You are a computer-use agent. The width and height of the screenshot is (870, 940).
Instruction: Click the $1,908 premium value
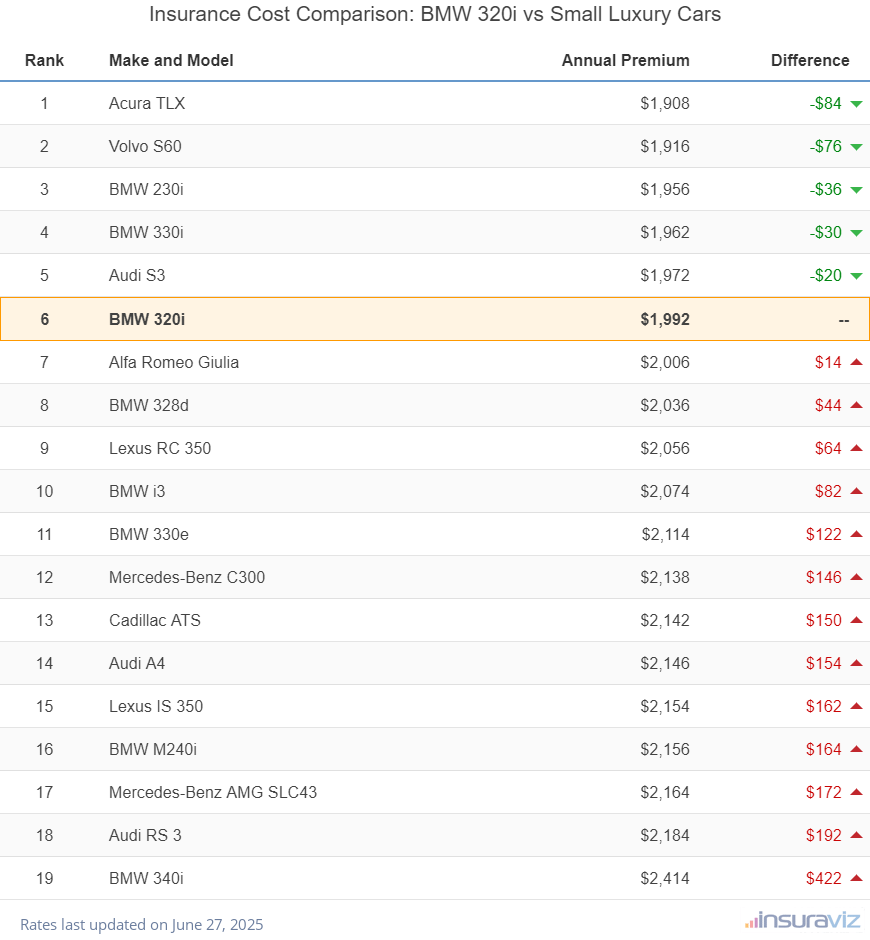click(x=665, y=104)
